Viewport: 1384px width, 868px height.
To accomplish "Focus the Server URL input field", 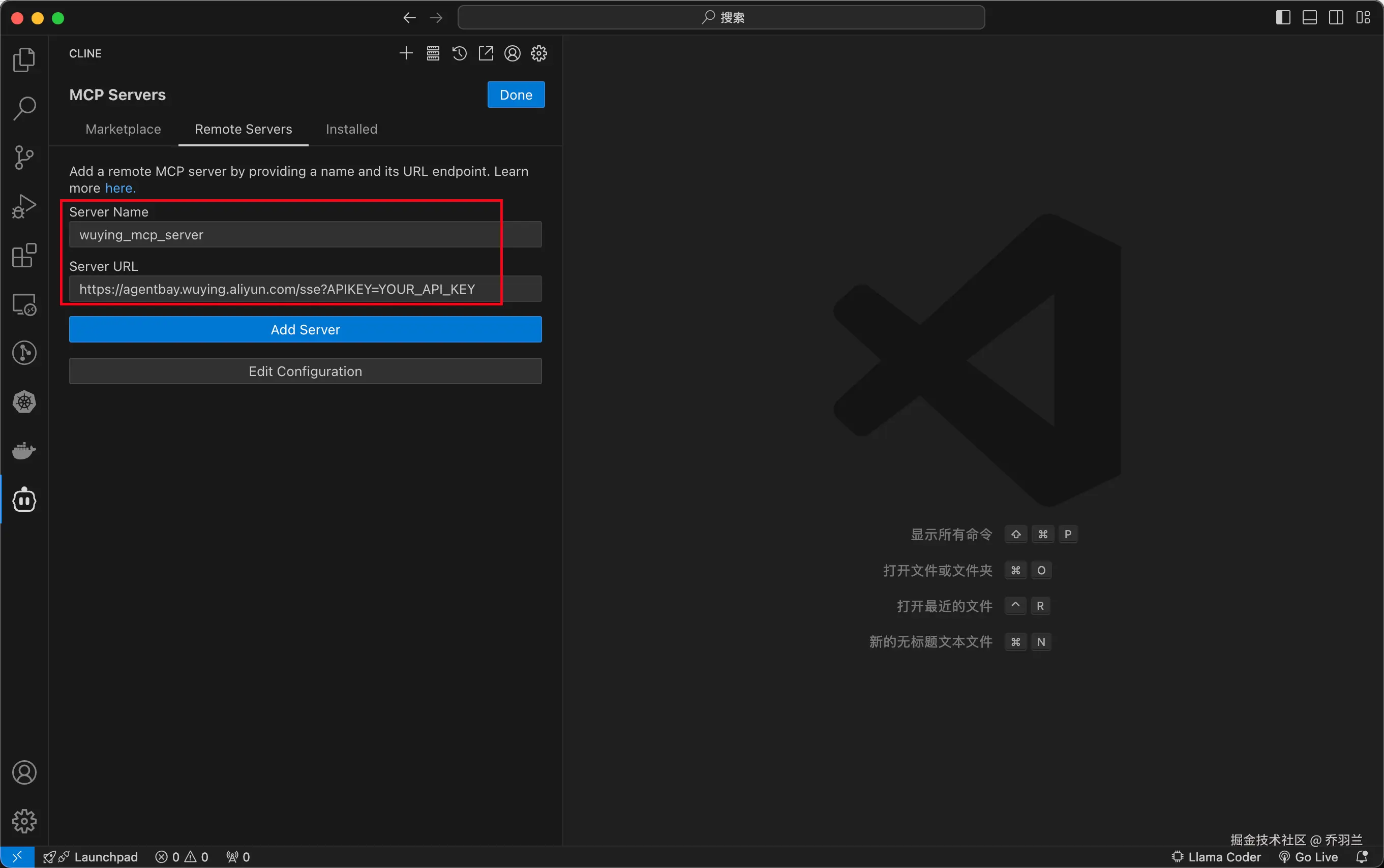I will coord(305,289).
